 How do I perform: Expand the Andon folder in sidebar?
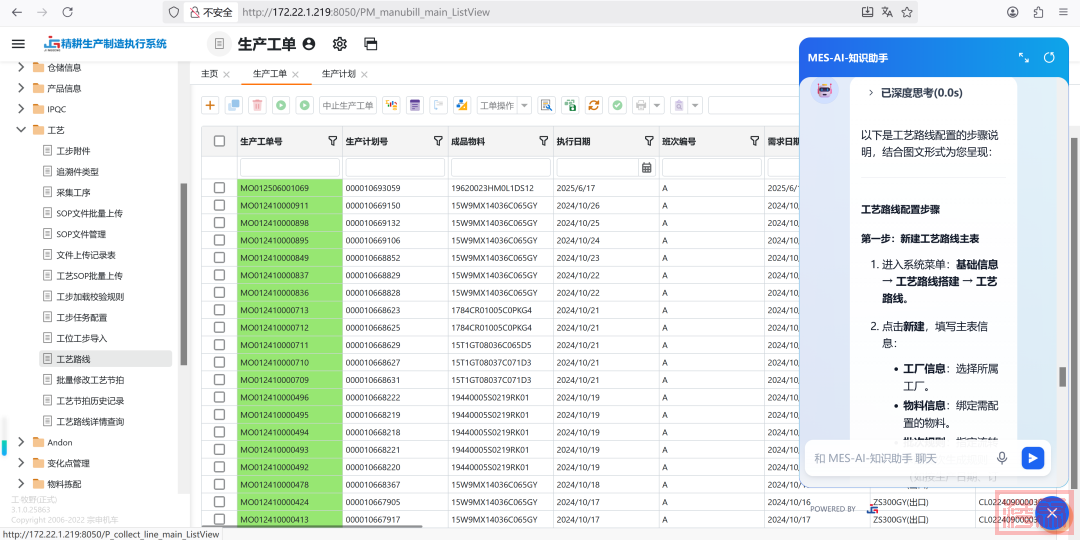point(22,442)
